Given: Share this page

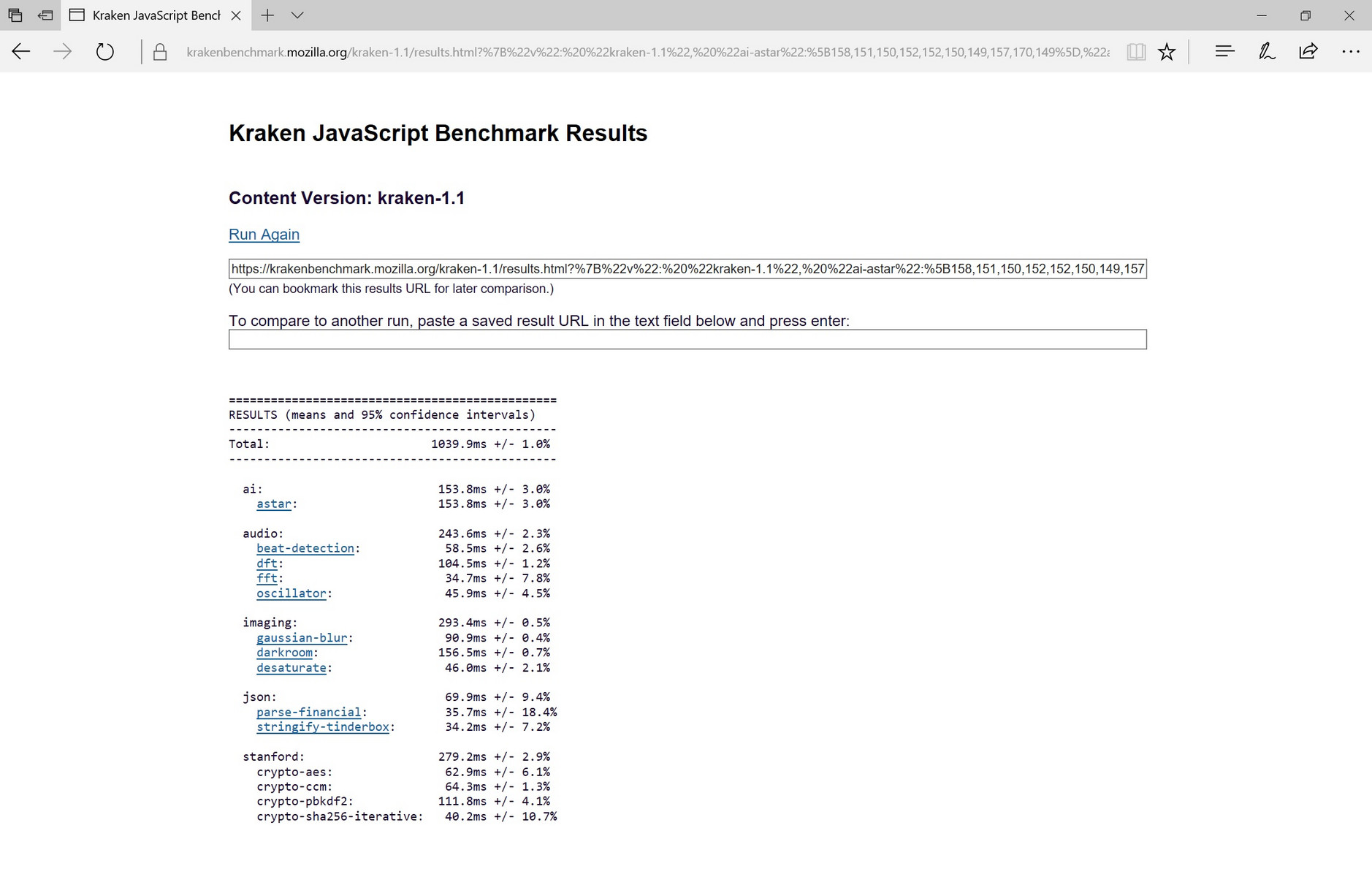Looking at the screenshot, I should (1308, 51).
